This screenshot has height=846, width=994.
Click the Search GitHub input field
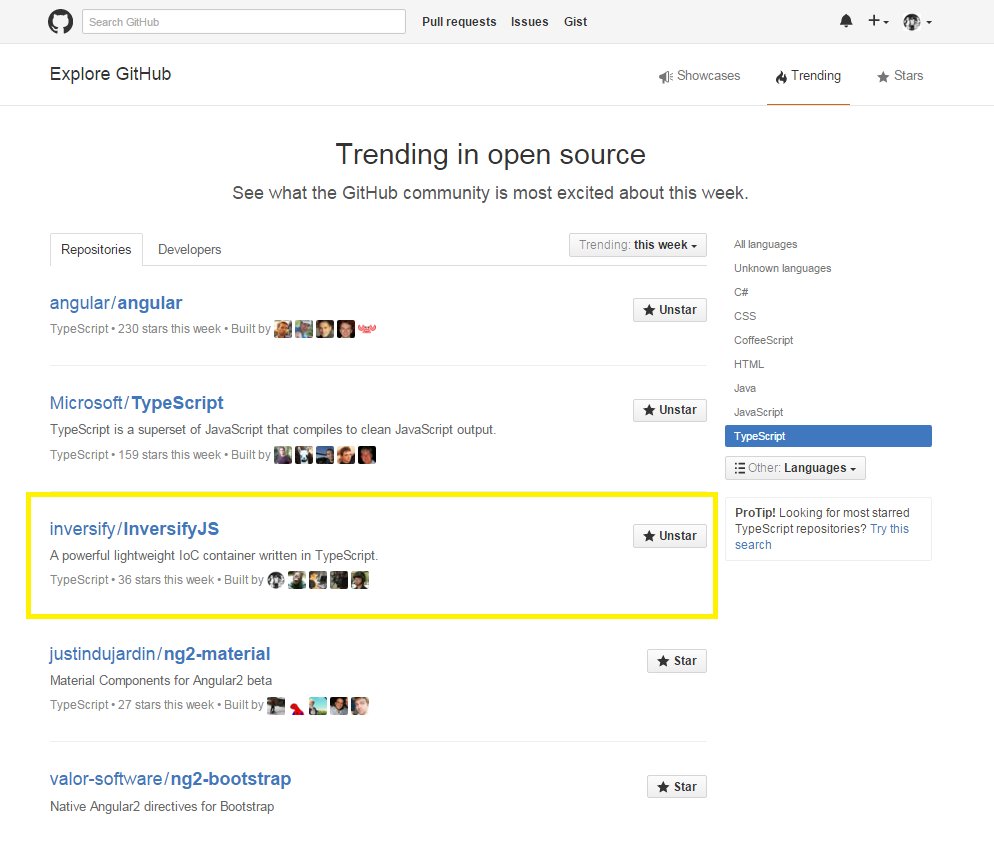(x=244, y=22)
